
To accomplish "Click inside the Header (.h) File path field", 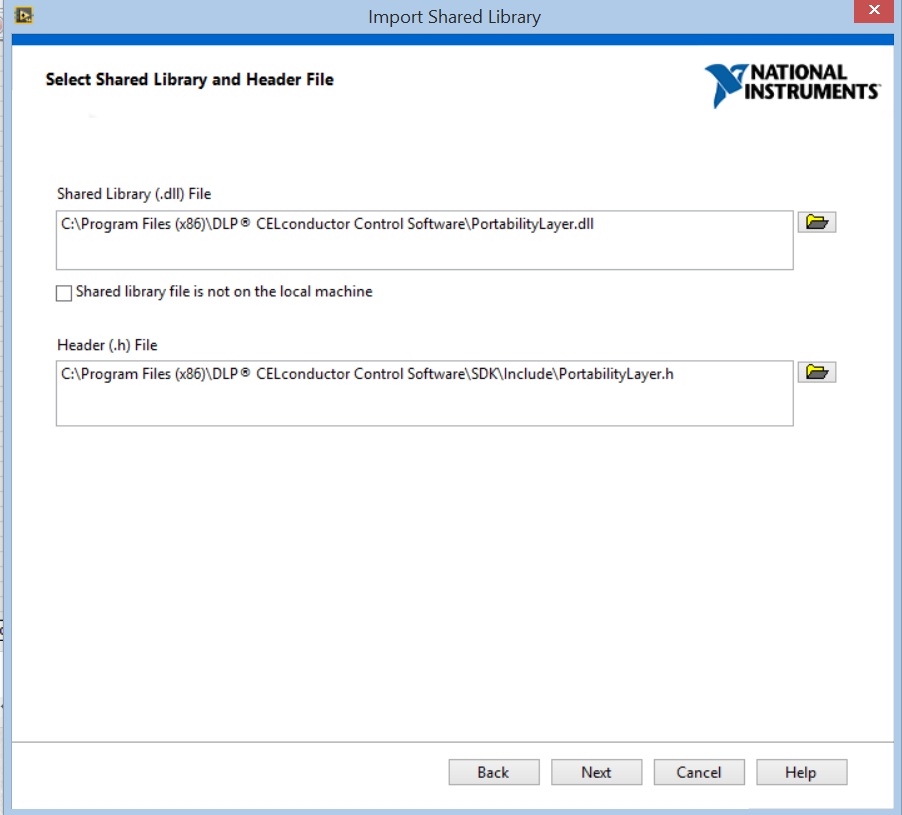I will tap(425, 393).
